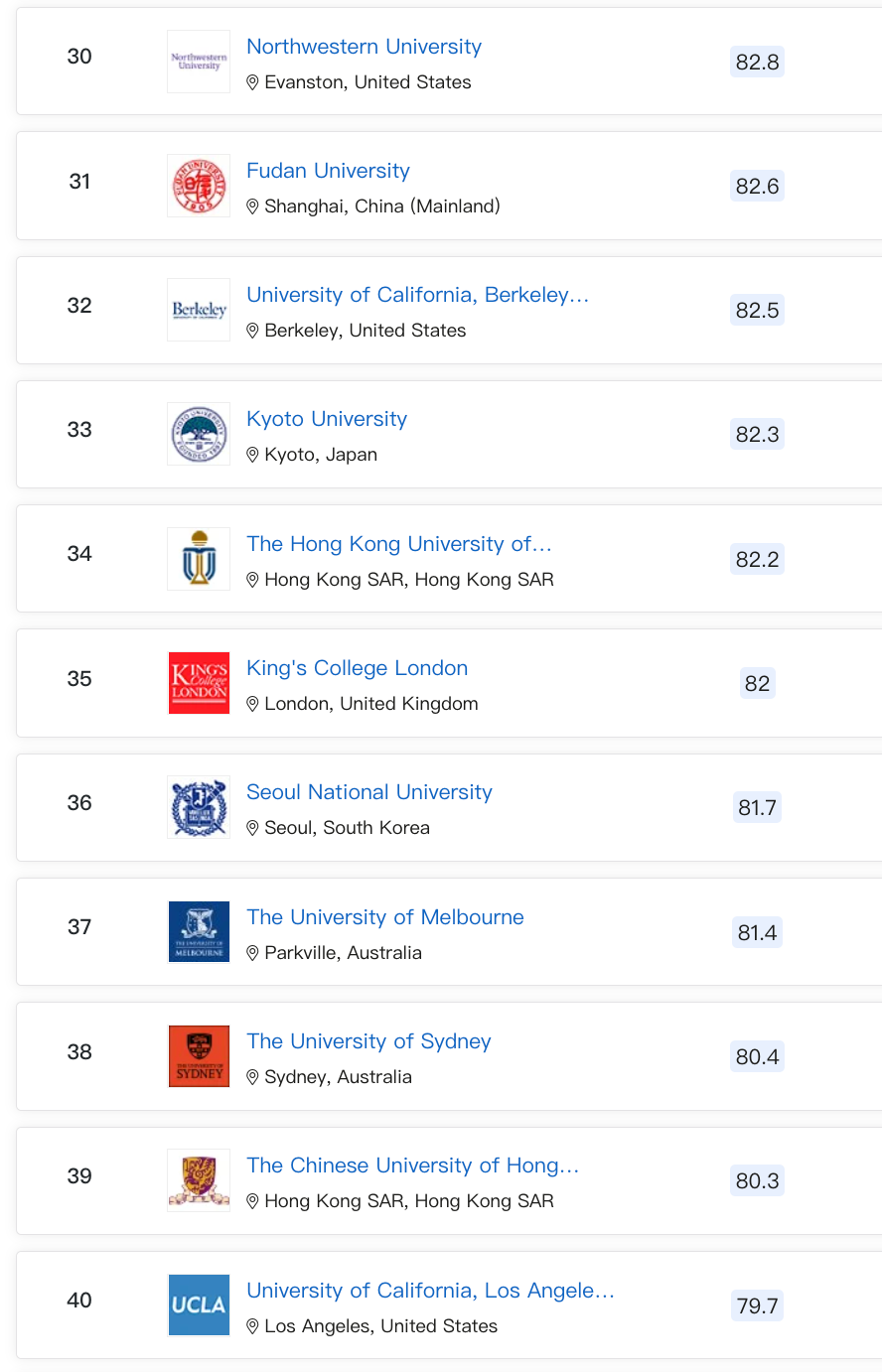Click the Berkeley logo thumbnail
882x1372 pixels.
click(x=199, y=310)
